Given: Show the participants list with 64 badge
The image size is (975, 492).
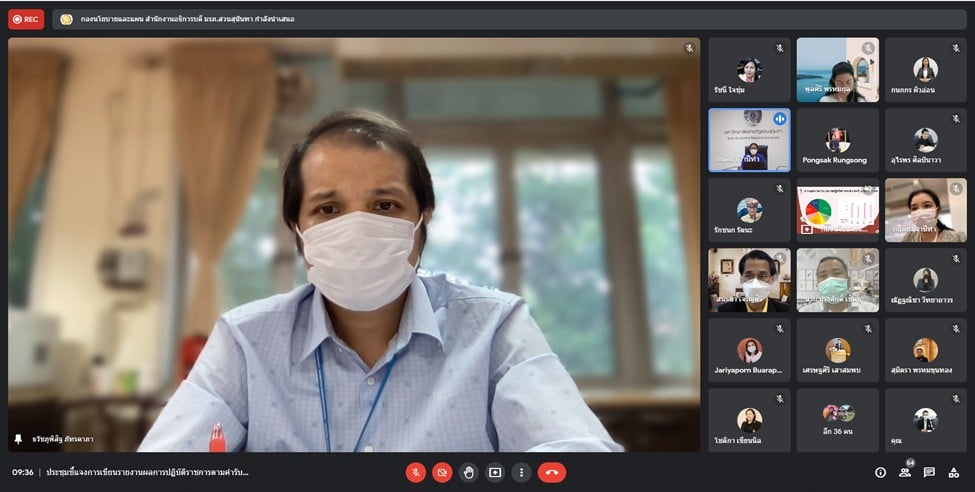Looking at the screenshot, I should (905, 472).
